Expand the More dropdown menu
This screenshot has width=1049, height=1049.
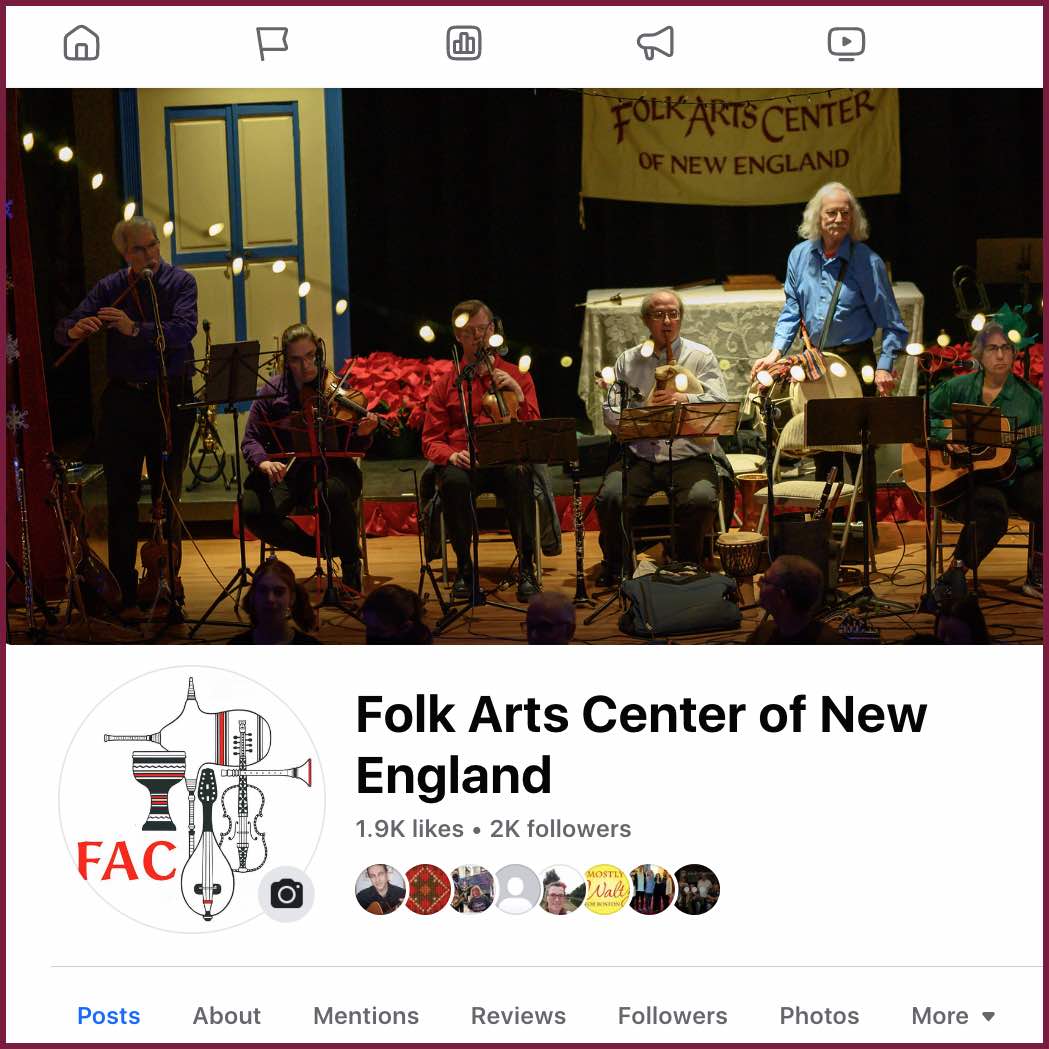pyautogui.click(x=953, y=1016)
